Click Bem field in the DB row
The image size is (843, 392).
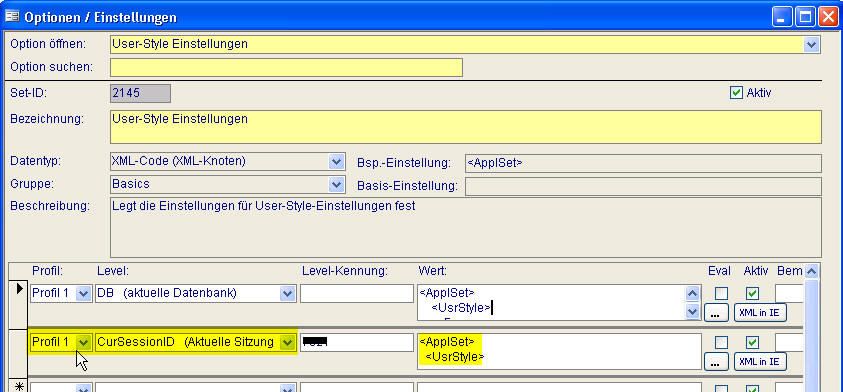click(x=789, y=294)
